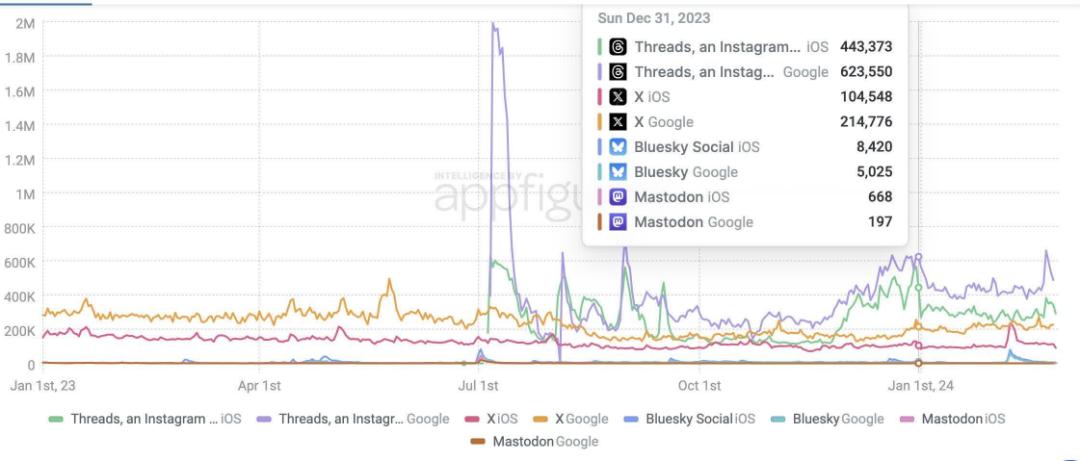Toggle Bluesky Social iOS legend entry

point(689,419)
